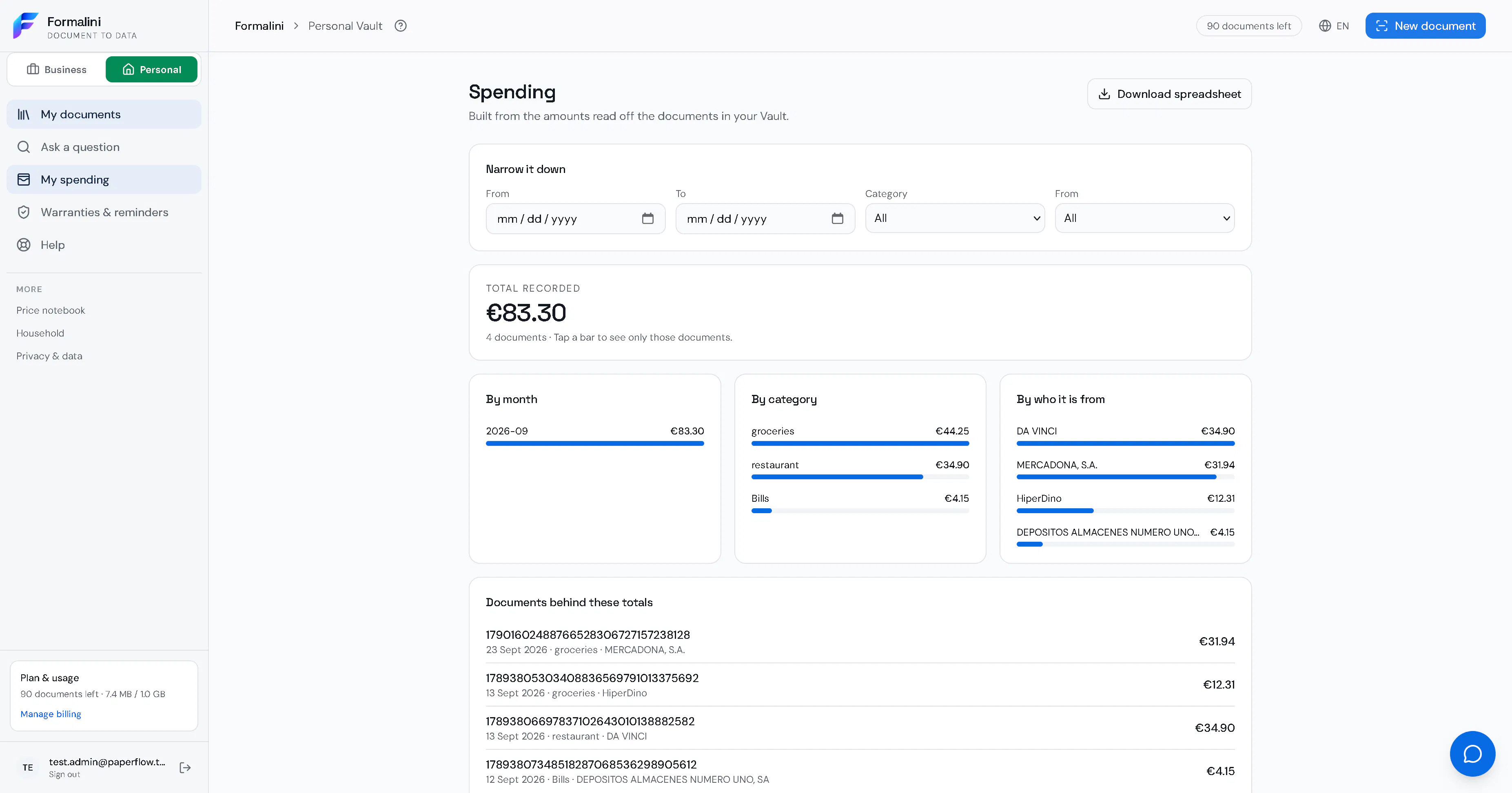Open the DA VINCI €34.90 document row

(x=860, y=728)
